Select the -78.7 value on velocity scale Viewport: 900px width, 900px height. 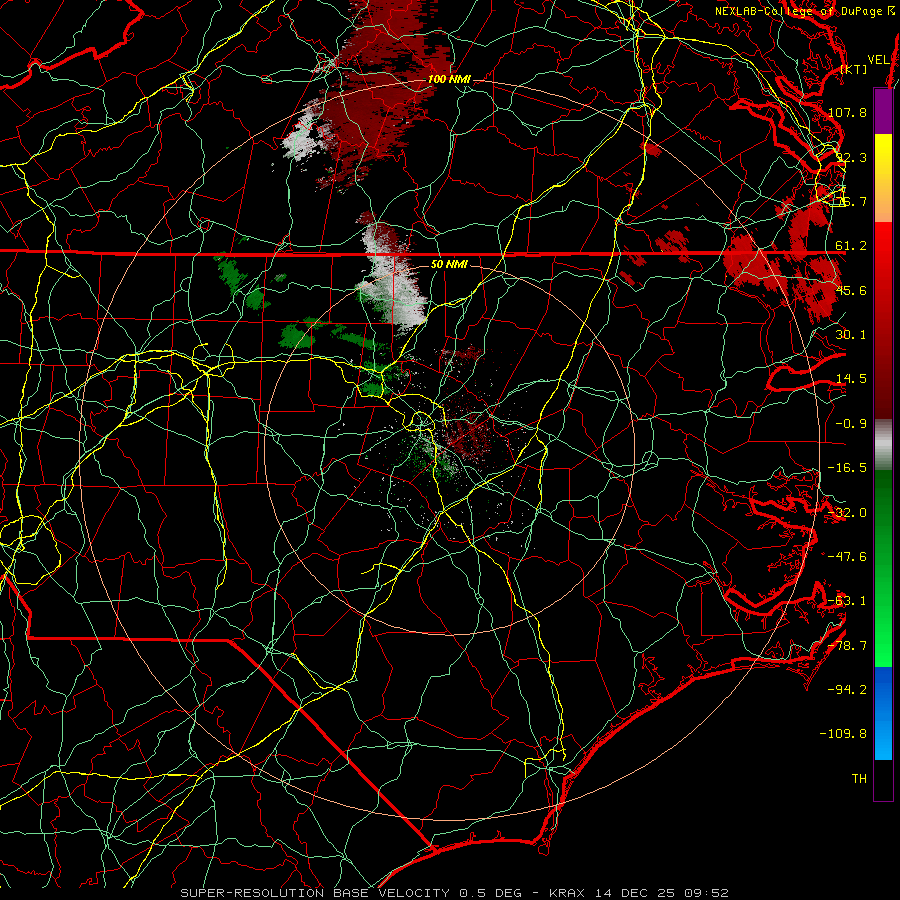click(847, 646)
